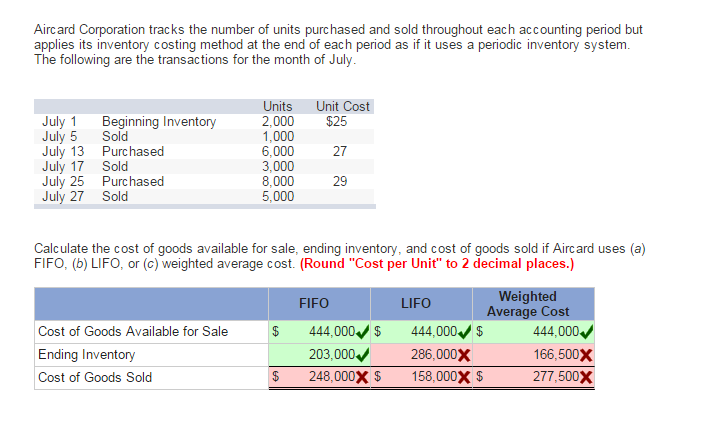Click the 'July 17' date cell

pyautogui.click(x=63, y=166)
